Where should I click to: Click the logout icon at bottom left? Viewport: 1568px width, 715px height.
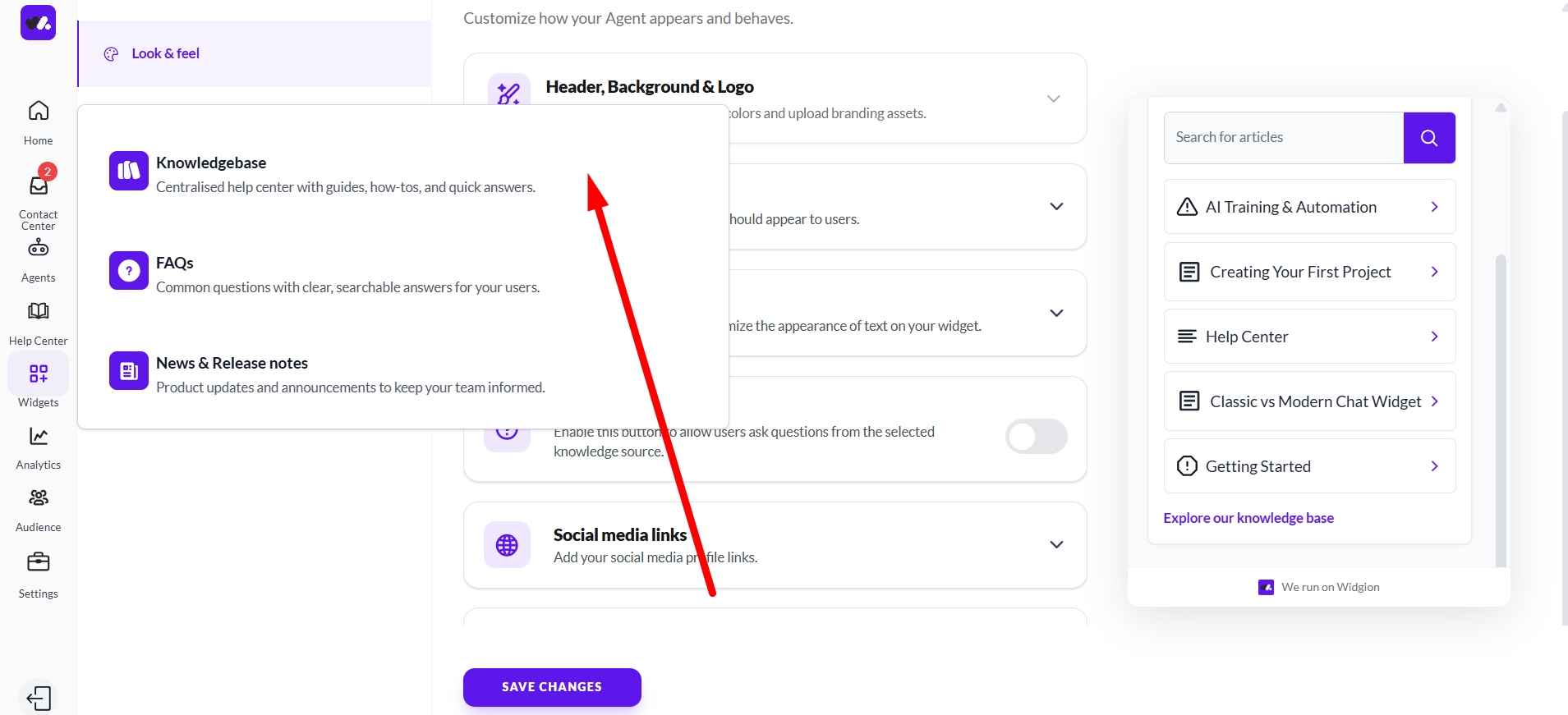point(39,699)
